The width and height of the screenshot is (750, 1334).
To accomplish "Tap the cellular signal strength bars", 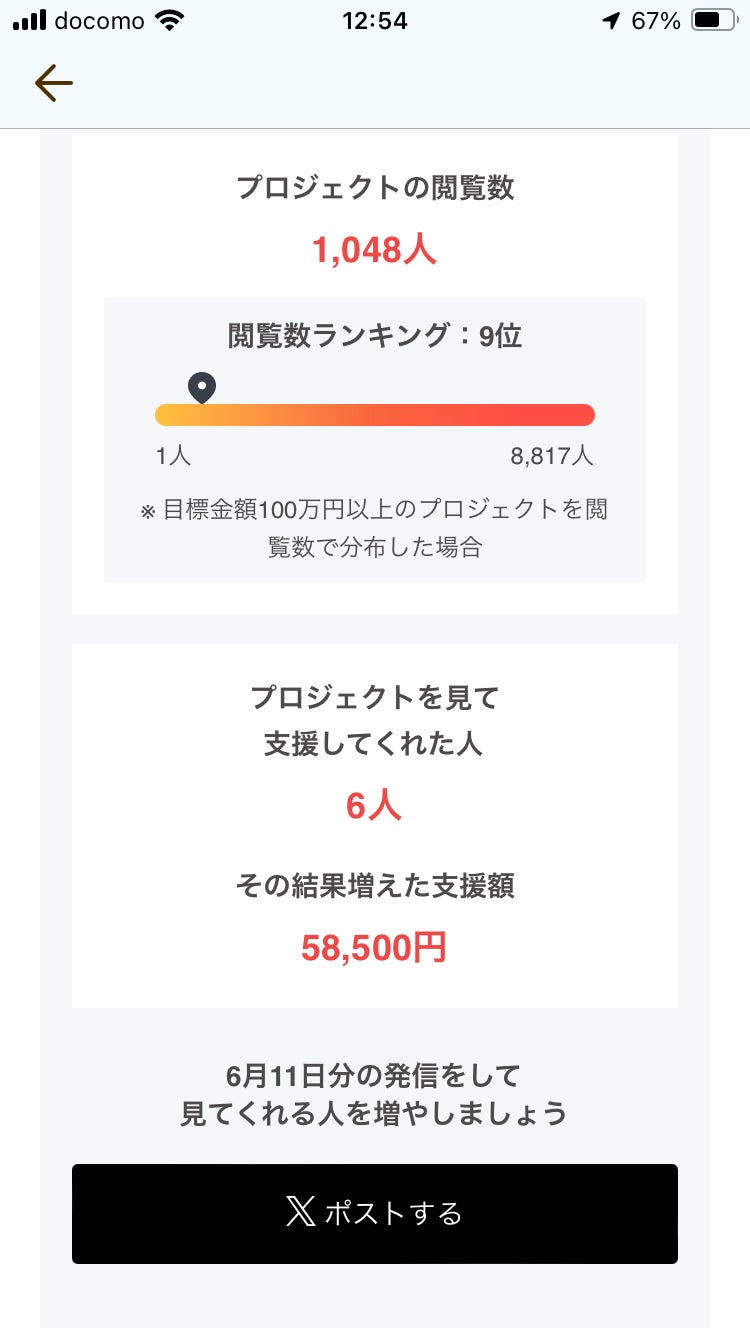I will (30, 21).
